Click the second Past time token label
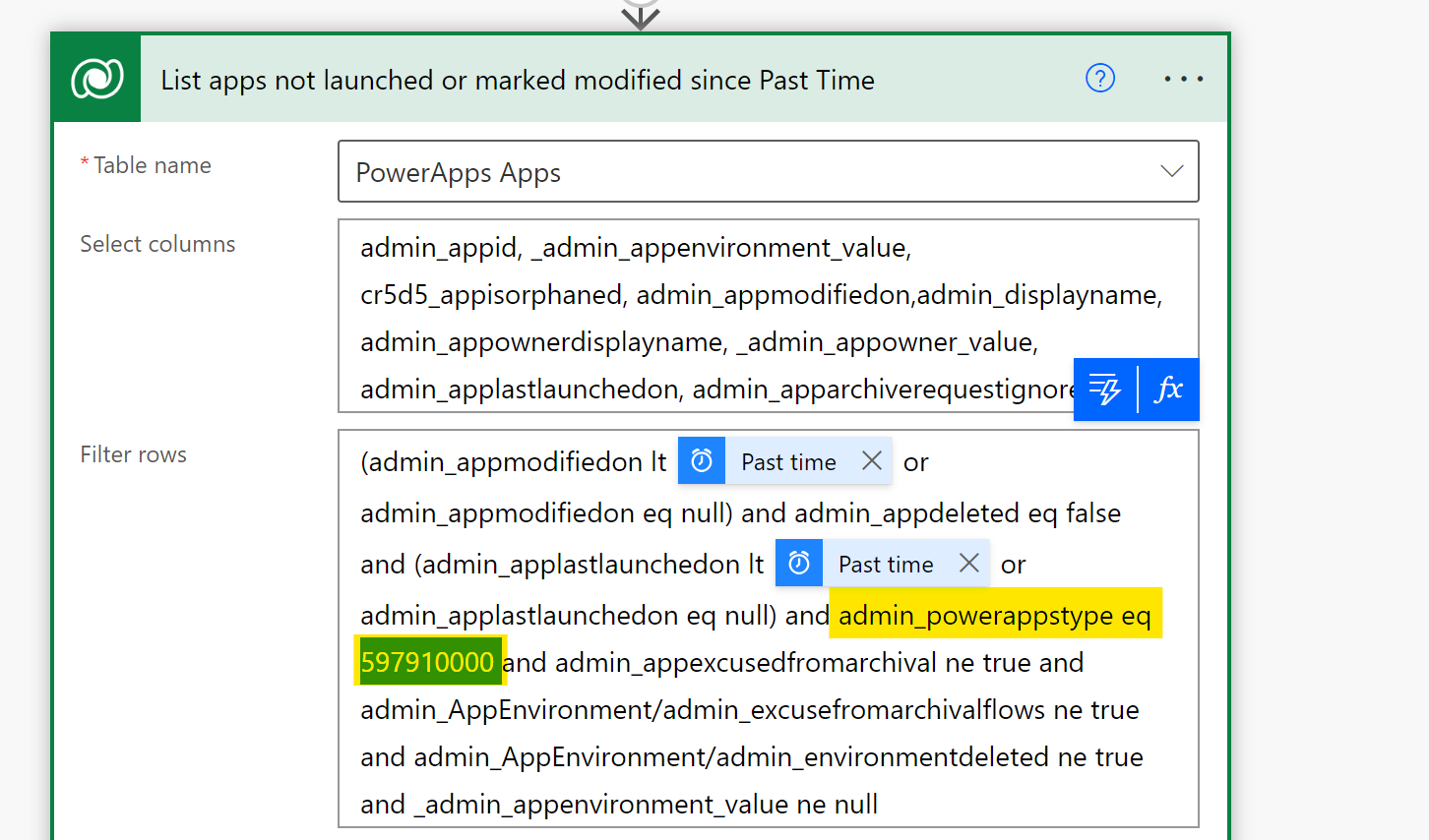 886,563
